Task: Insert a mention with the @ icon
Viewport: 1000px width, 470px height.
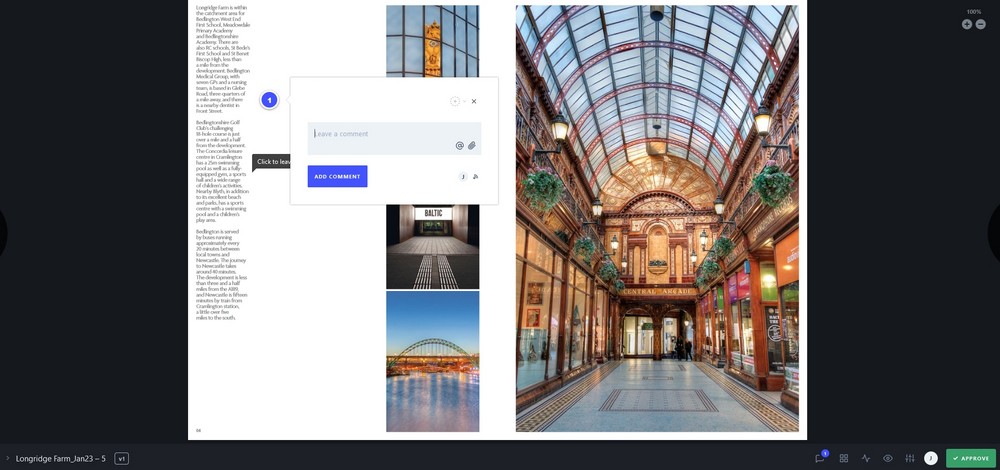Action: point(460,145)
